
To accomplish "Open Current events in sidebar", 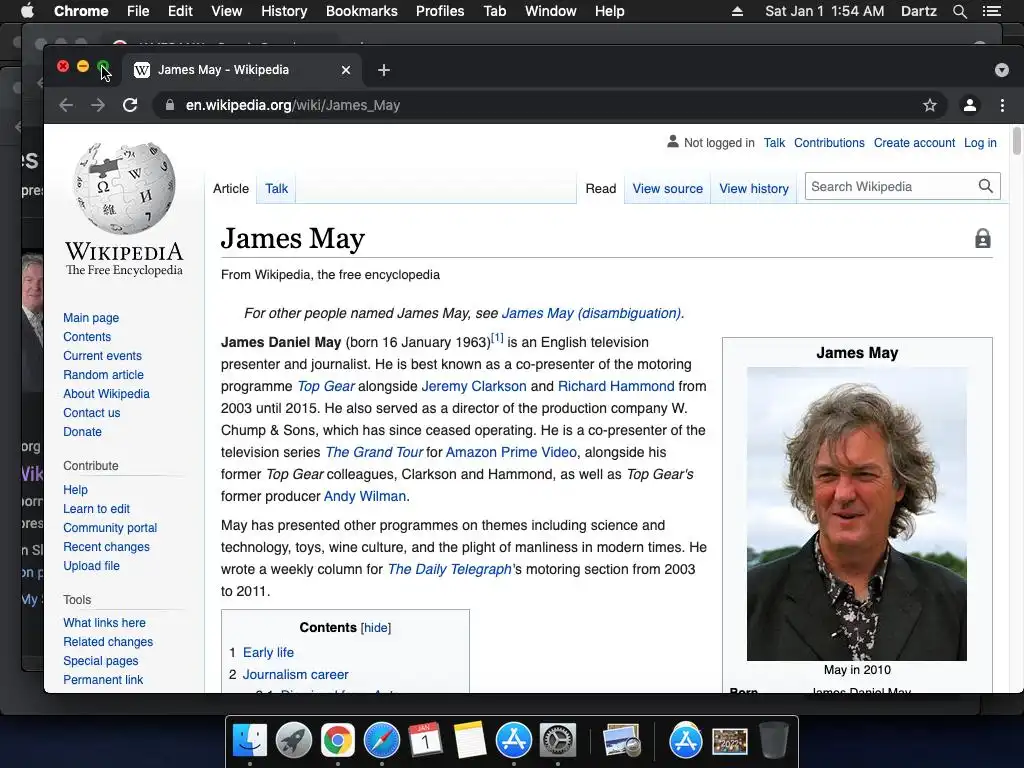I will [102, 356].
